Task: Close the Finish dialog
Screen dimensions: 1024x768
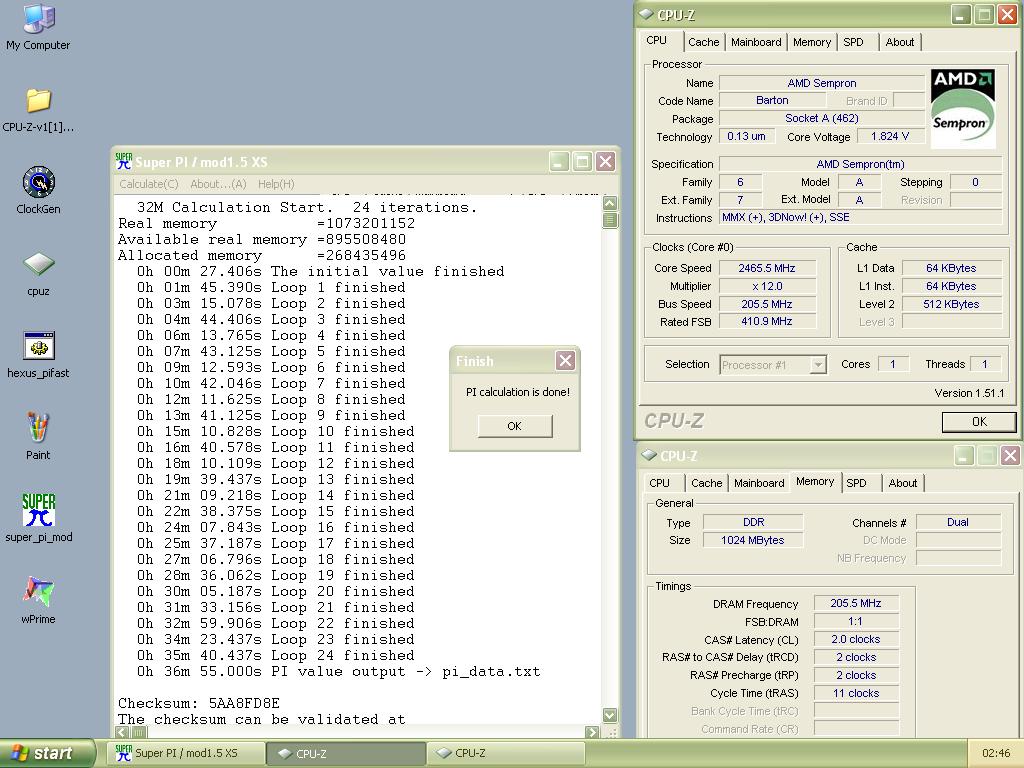Action: pyautogui.click(x=566, y=360)
